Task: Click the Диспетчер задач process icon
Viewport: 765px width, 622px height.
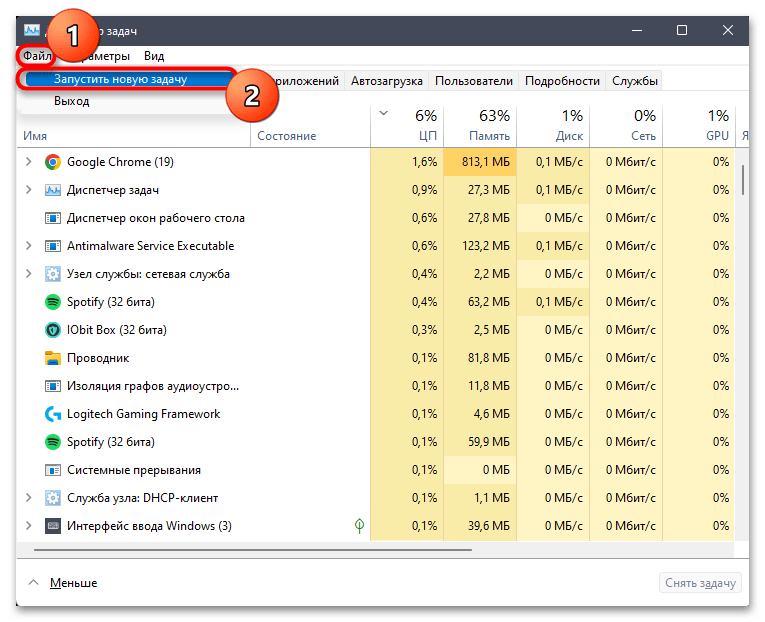Action: [x=53, y=190]
